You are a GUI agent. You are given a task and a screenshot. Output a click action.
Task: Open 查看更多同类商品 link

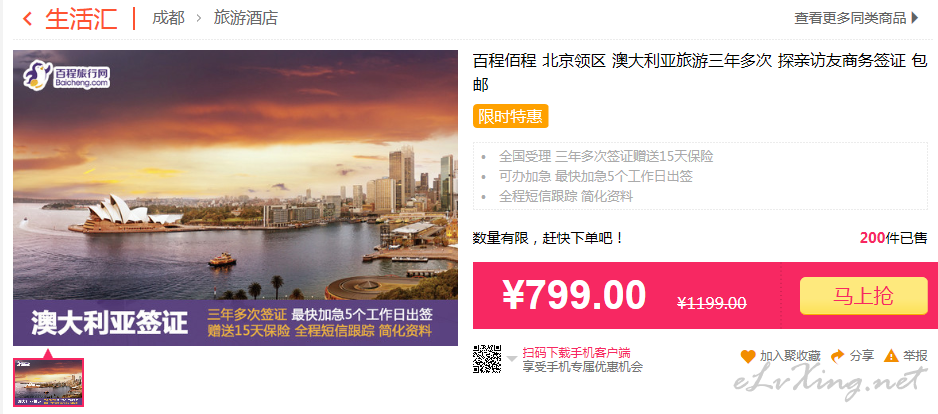pyautogui.click(x=850, y=19)
